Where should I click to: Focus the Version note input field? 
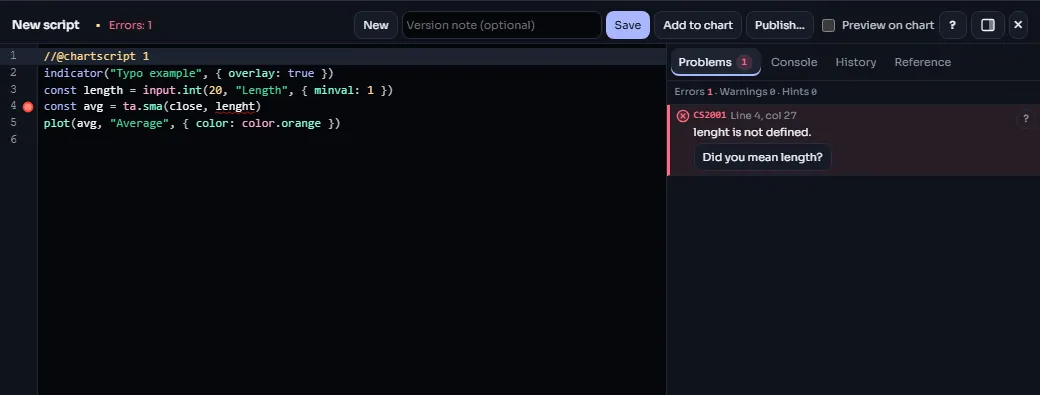coord(501,25)
